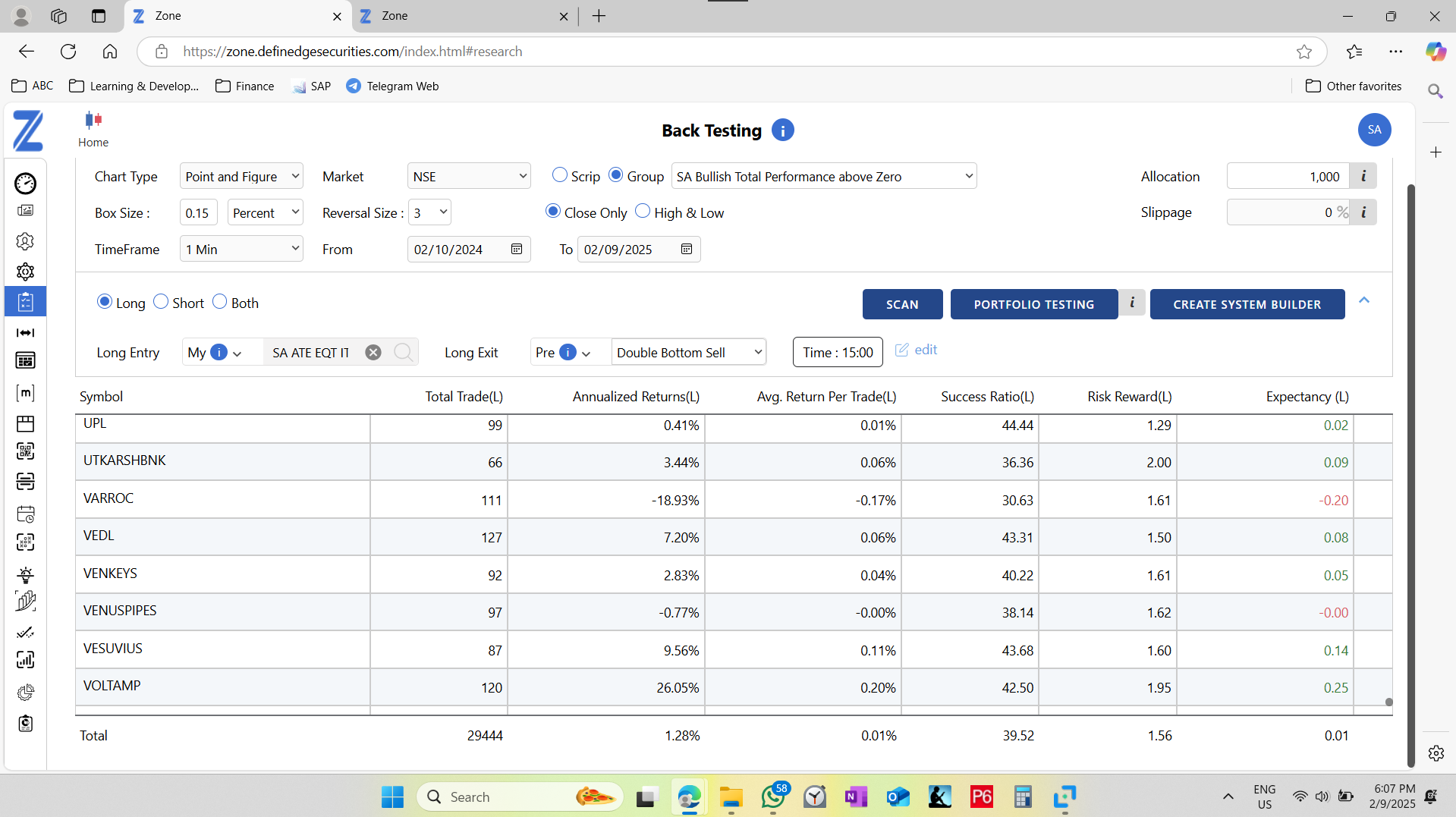Click the news card icon in sidebar
Image resolution: width=1456 pixels, height=817 pixels.
tap(25, 210)
